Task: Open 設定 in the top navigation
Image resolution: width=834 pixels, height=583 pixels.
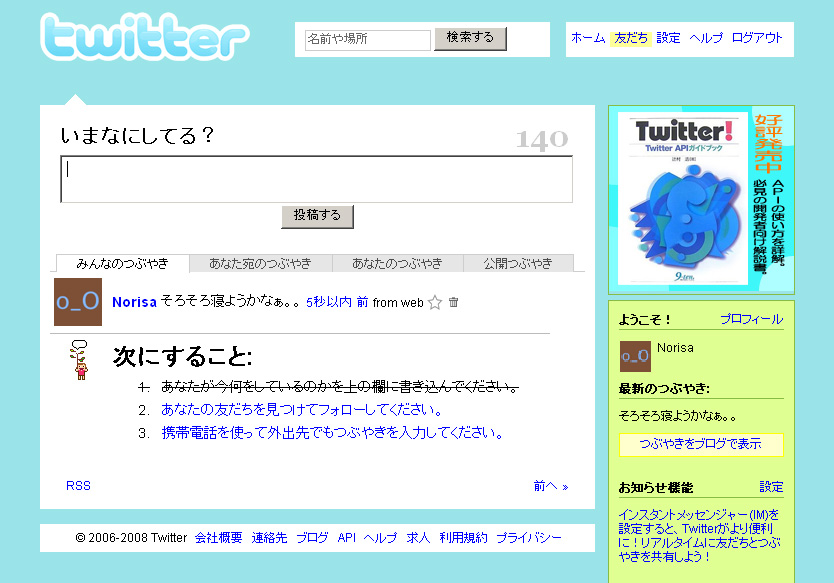Action: pos(668,38)
